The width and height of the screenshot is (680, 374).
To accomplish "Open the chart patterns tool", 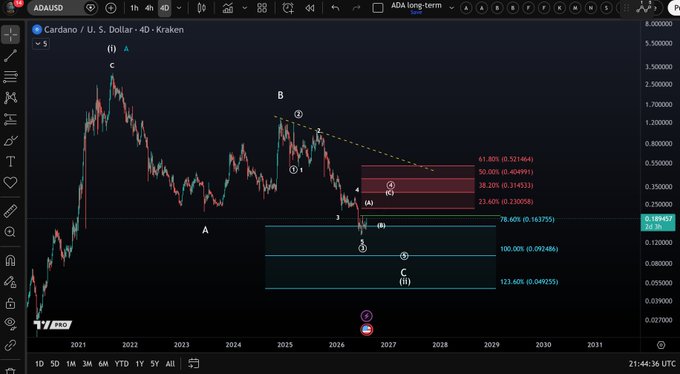I will (x=10, y=98).
